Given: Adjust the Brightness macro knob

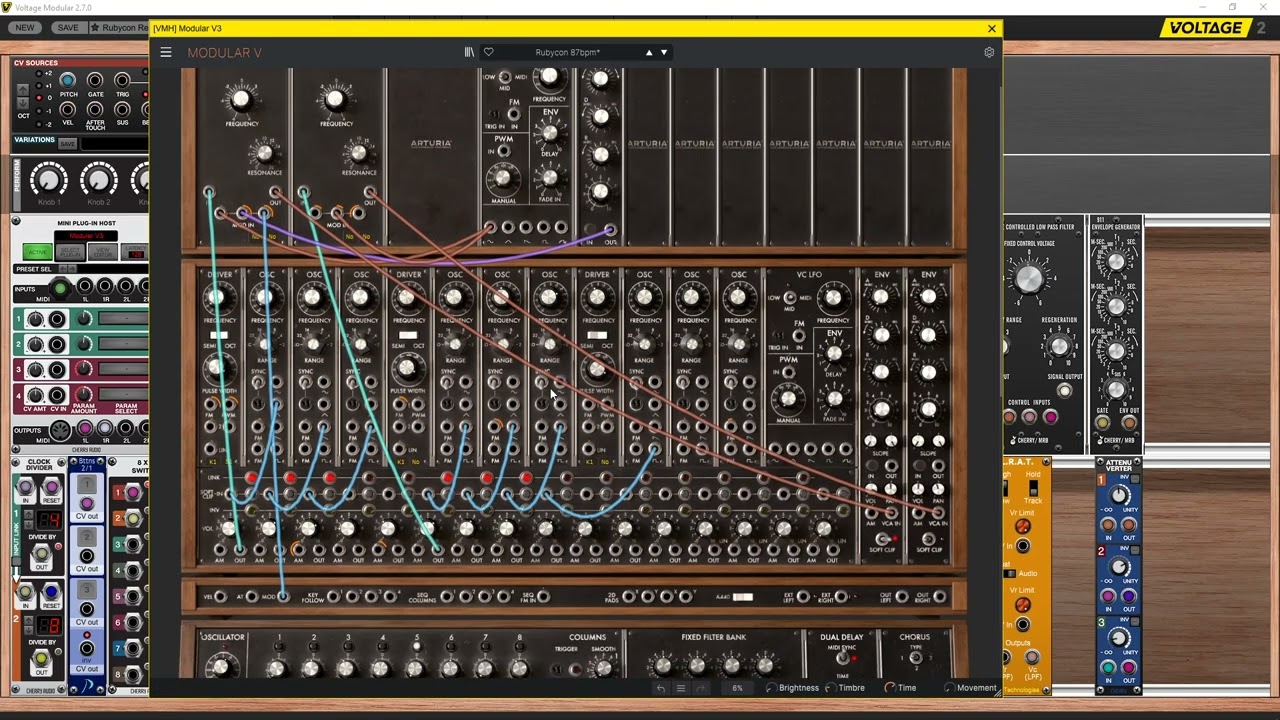Looking at the screenshot, I should [x=772, y=688].
